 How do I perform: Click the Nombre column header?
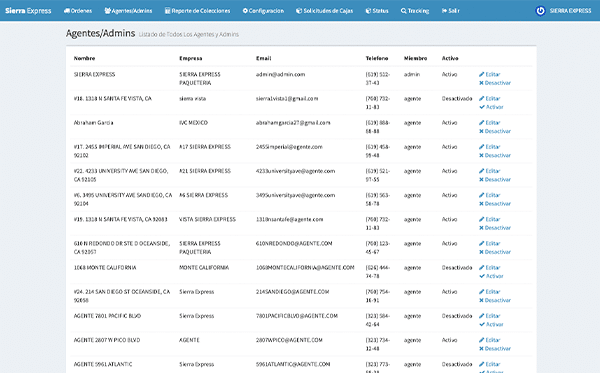click(x=84, y=58)
